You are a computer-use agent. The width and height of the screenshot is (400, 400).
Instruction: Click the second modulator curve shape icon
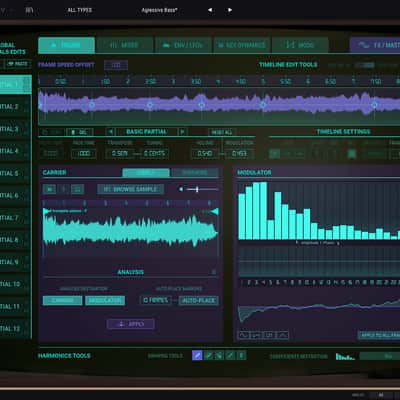point(256,335)
